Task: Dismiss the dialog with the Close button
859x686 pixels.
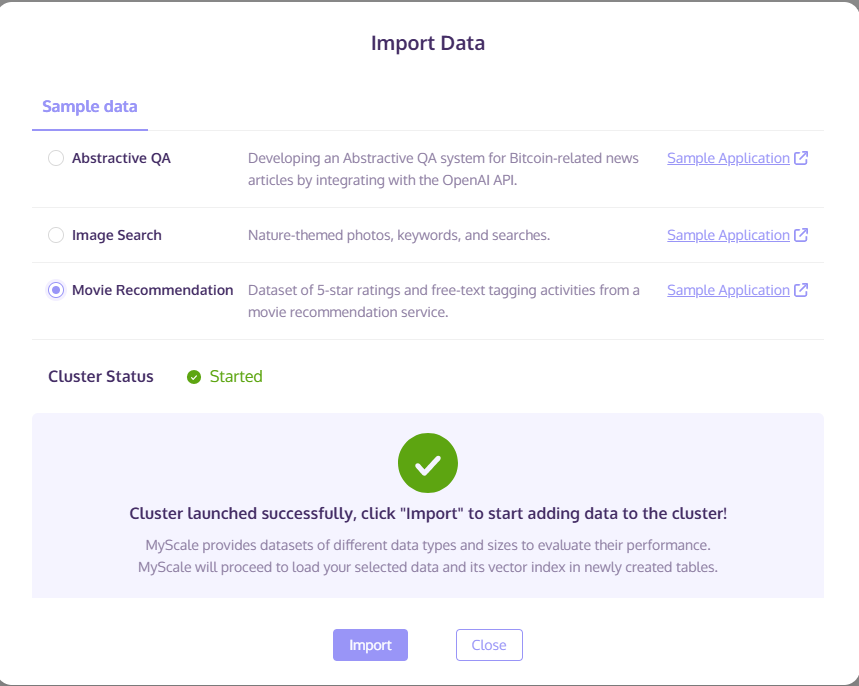Action: [489, 645]
